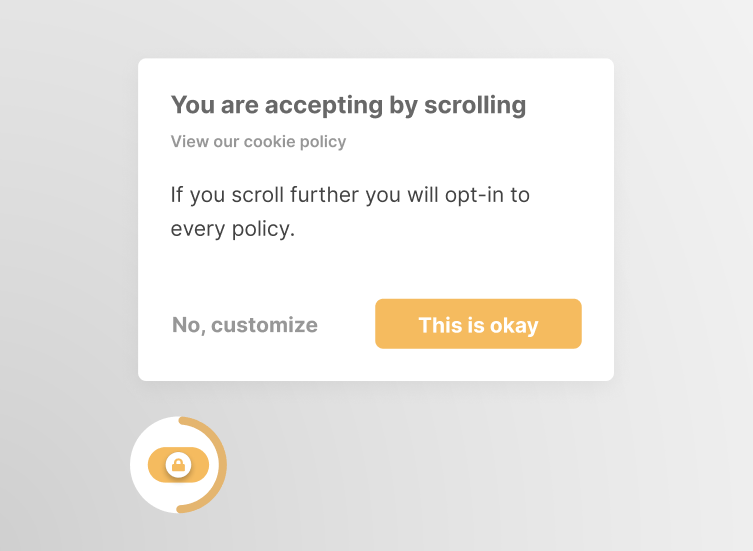The height and width of the screenshot is (551, 753).
Task: Click the padlock icon in the toggle
Action: (178, 465)
